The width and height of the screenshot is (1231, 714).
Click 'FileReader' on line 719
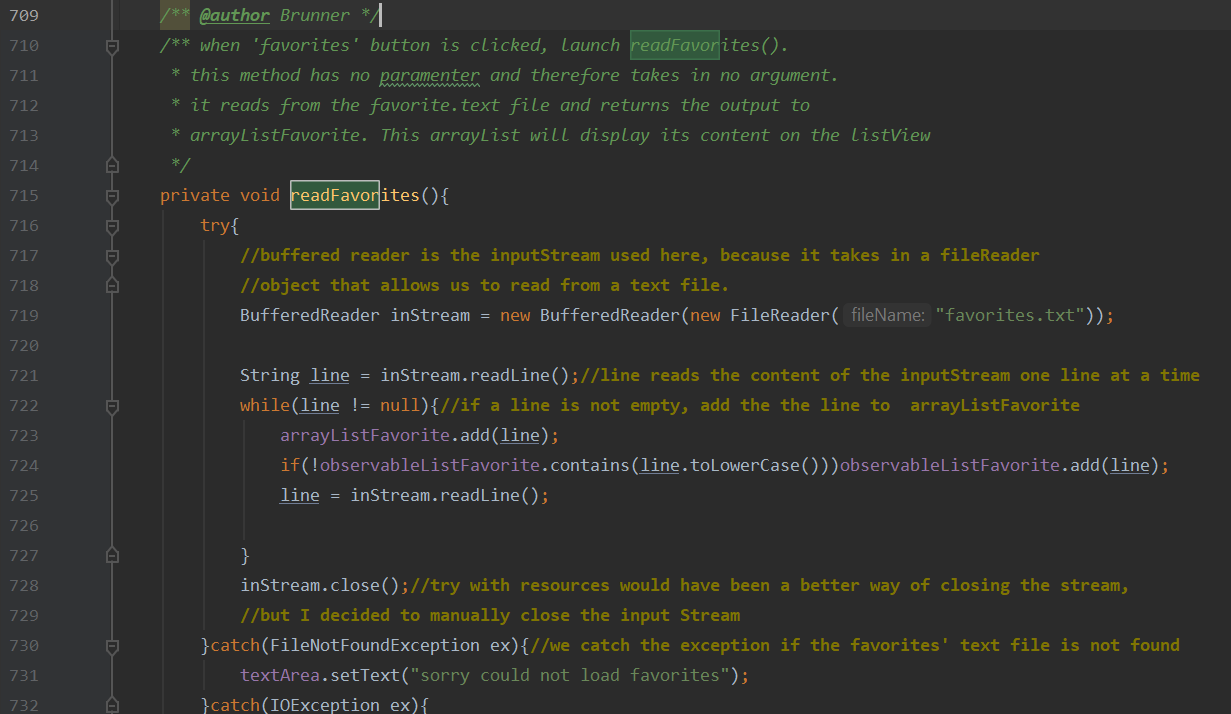point(780,315)
